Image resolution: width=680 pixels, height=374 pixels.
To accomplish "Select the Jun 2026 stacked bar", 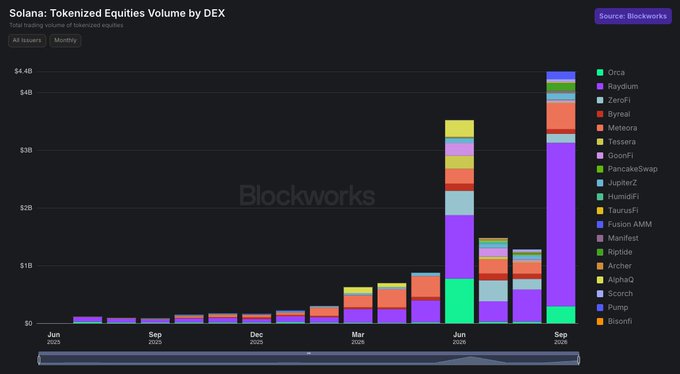I will tap(459, 222).
